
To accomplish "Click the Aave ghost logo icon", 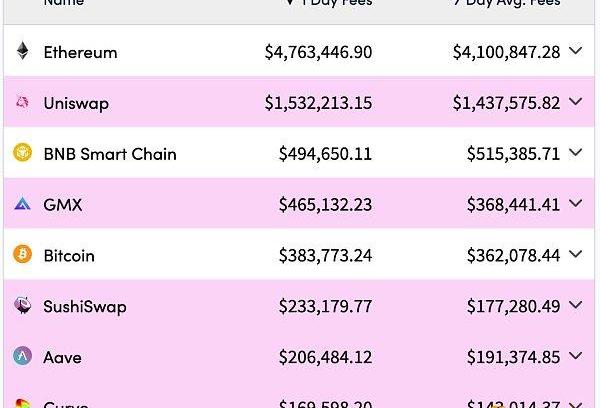I will (22, 356).
